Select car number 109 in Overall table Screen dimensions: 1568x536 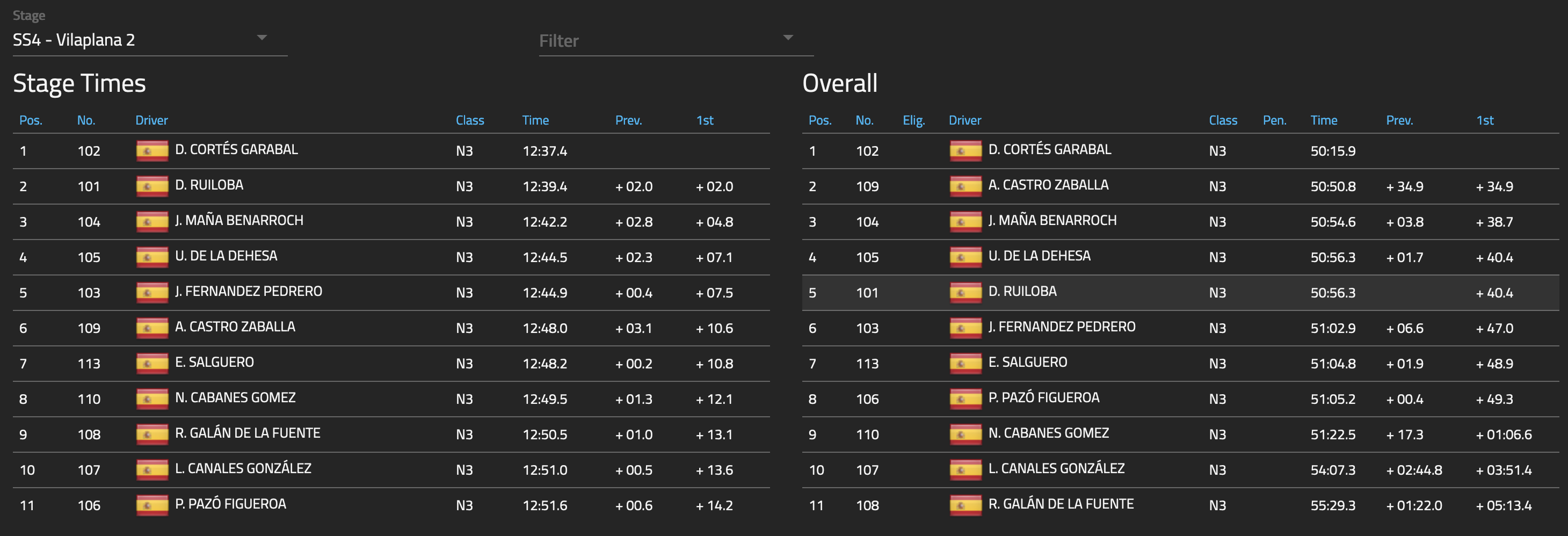(867, 186)
